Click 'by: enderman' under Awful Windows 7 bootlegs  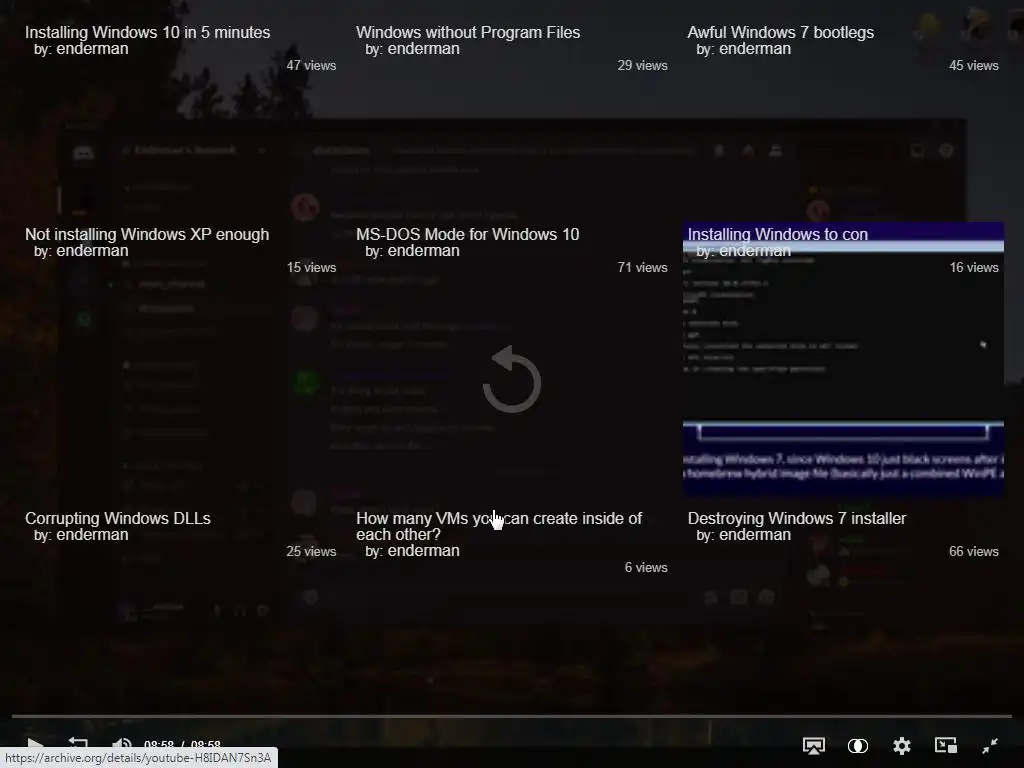(743, 49)
